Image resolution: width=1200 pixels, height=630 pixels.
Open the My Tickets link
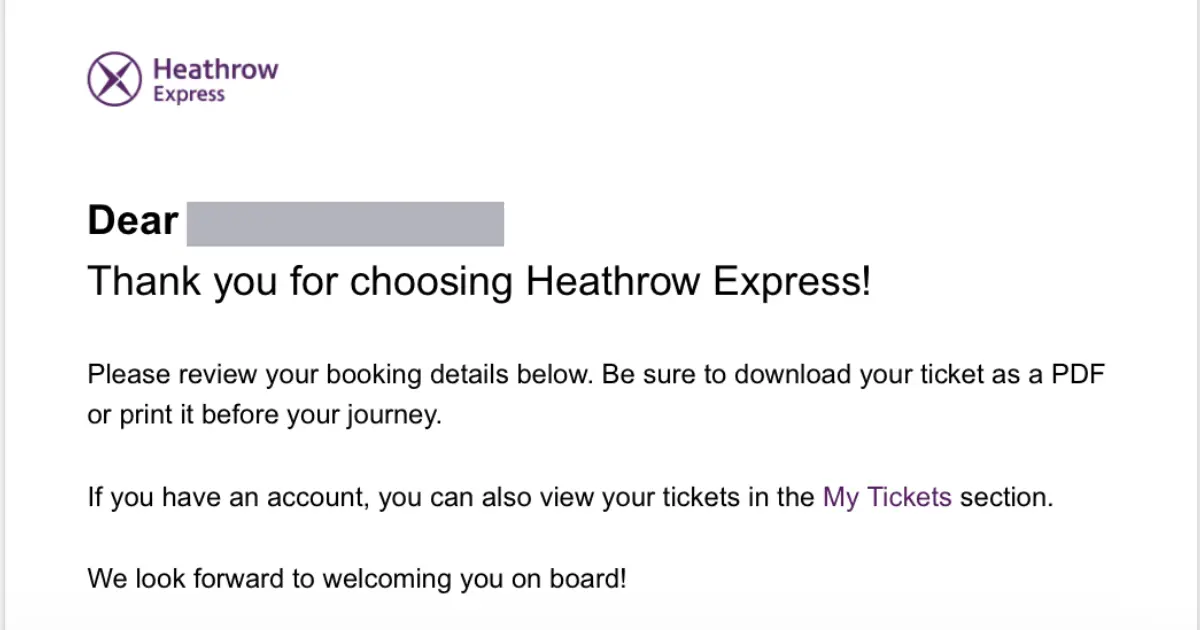[x=887, y=497]
